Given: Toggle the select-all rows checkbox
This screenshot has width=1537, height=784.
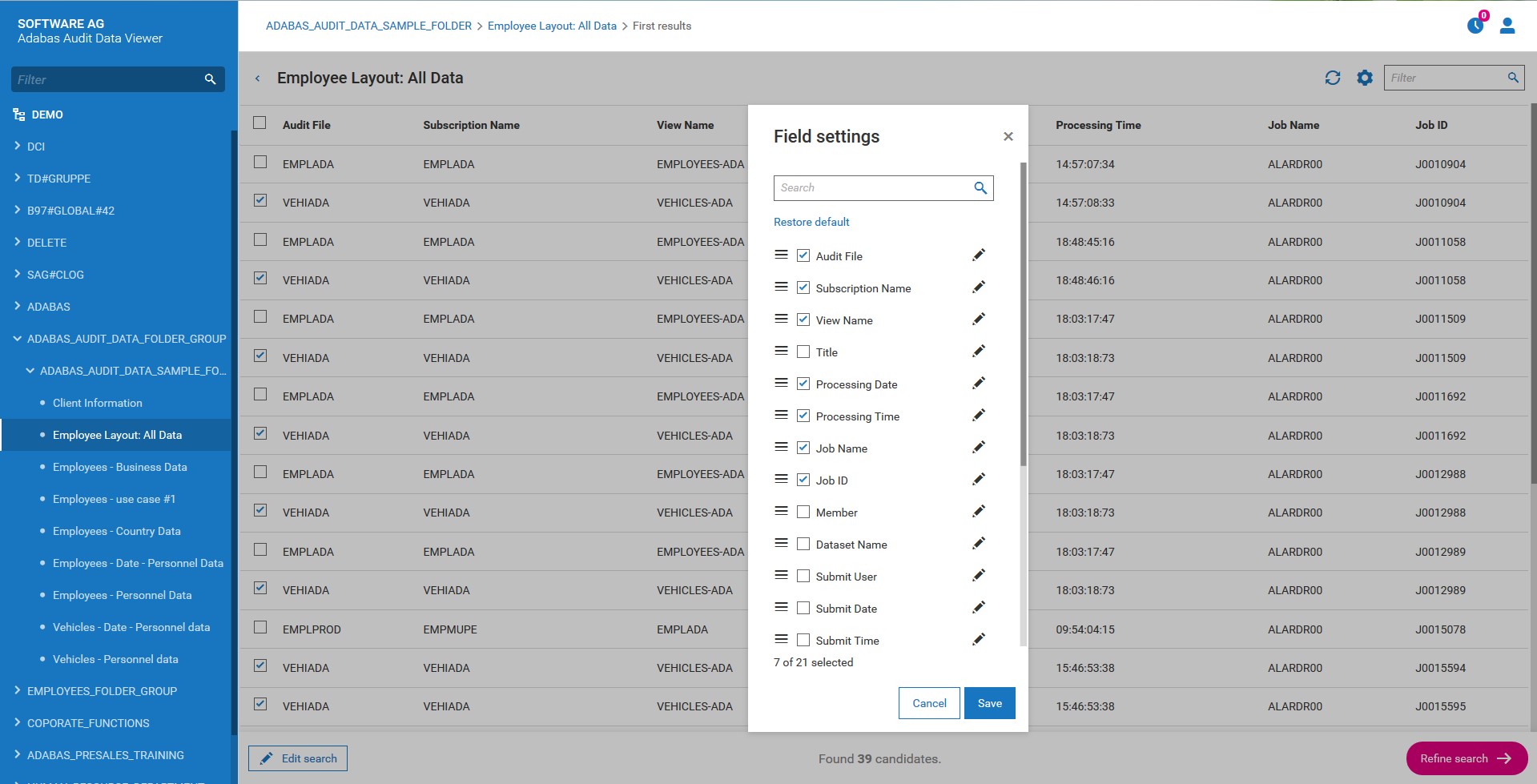Looking at the screenshot, I should point(260,123).
